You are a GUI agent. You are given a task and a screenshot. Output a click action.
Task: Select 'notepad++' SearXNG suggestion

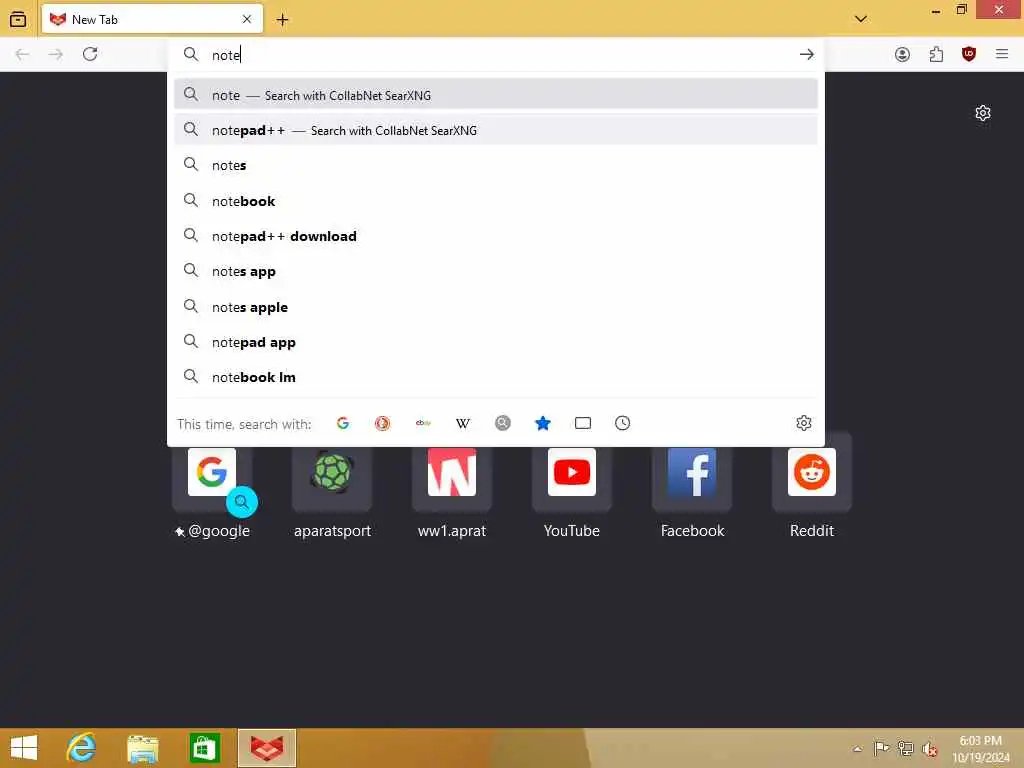tap(496, 131)
